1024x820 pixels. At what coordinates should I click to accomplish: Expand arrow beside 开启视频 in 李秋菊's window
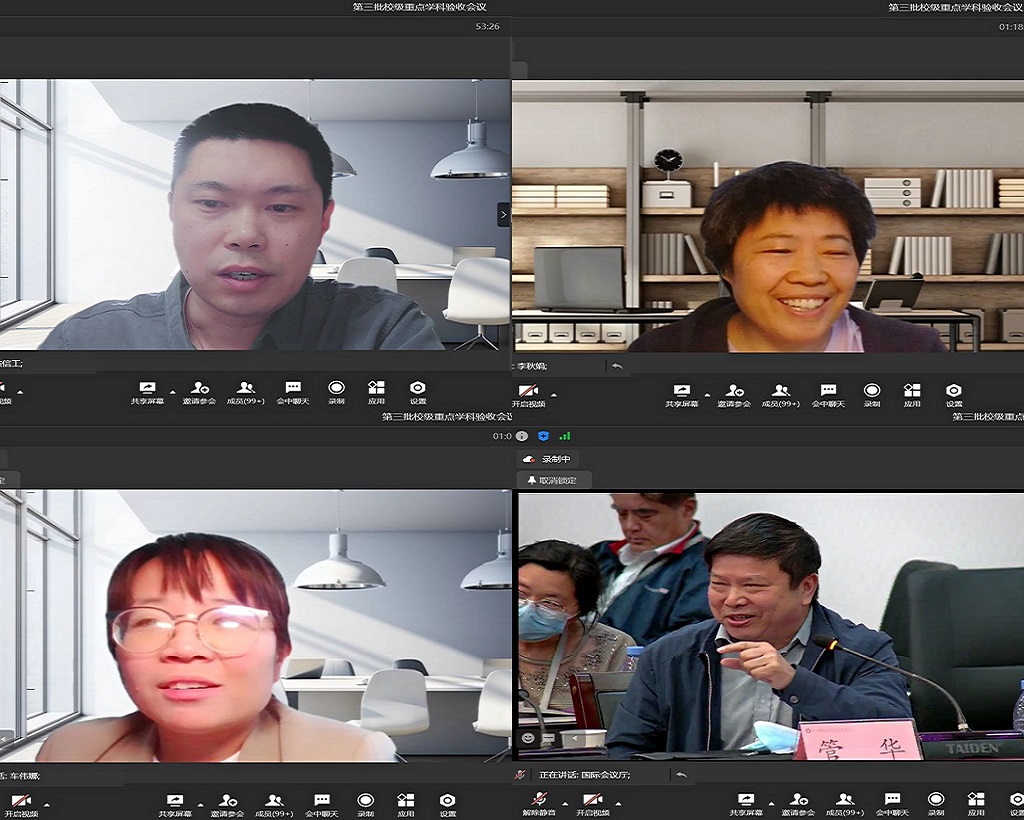tap(554, 395)
